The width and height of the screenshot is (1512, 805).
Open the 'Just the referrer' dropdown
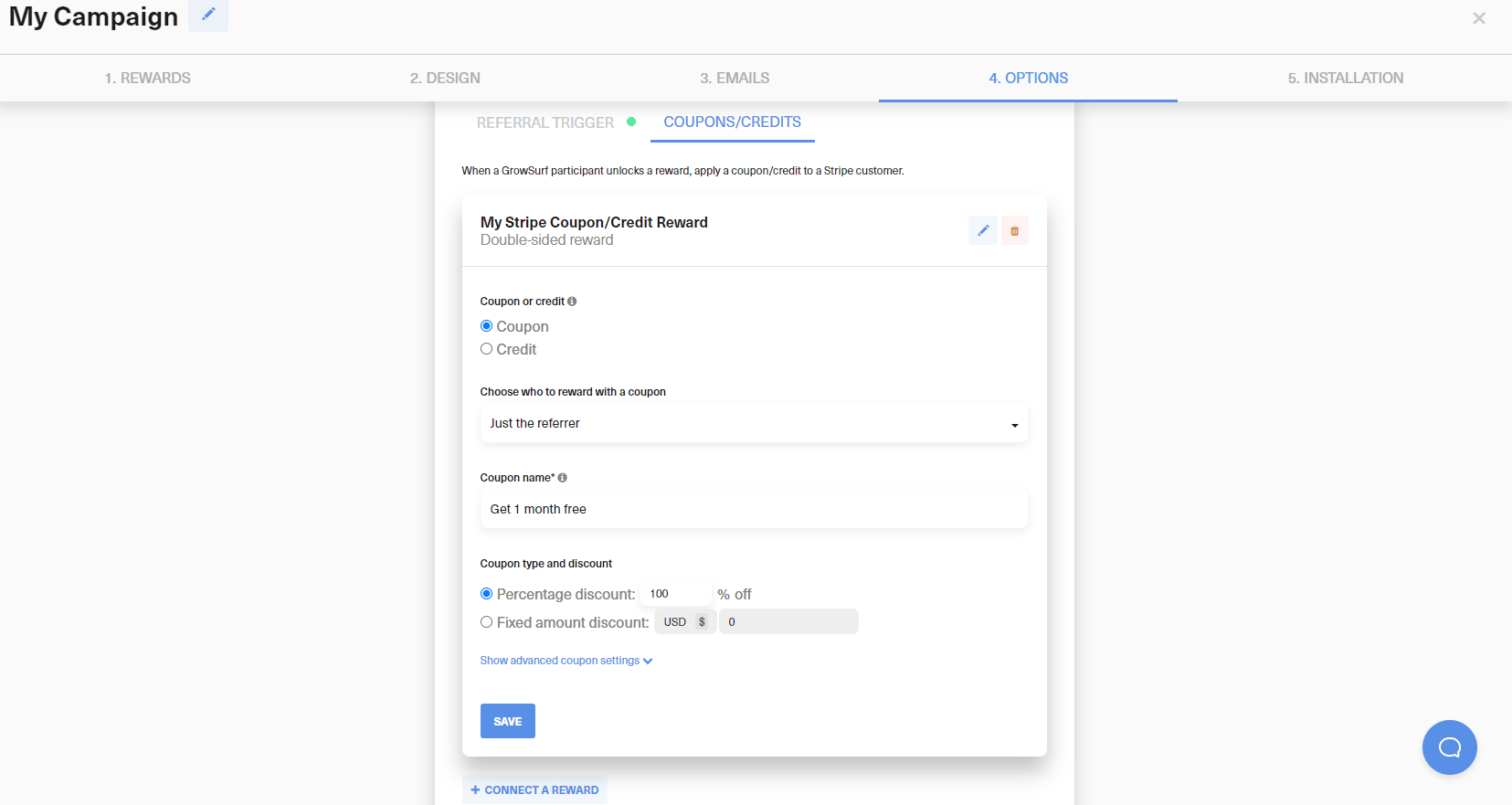tap(754, 424)
